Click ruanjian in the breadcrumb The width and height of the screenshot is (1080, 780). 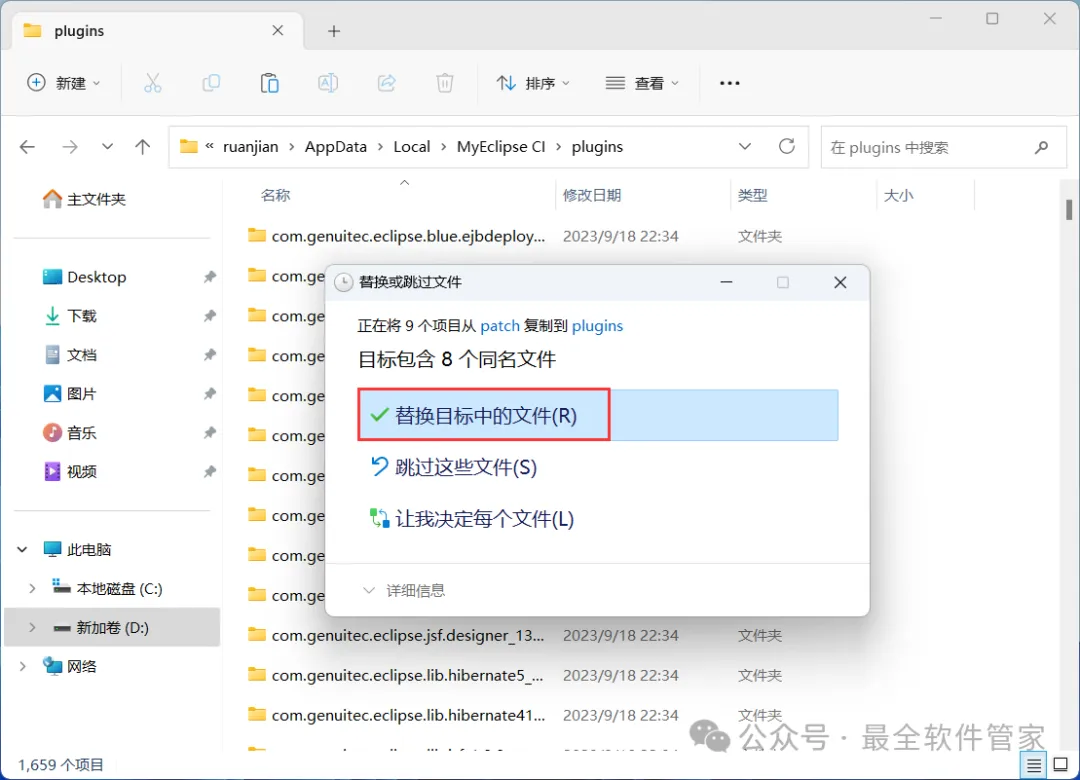click(x=251, y=147)
